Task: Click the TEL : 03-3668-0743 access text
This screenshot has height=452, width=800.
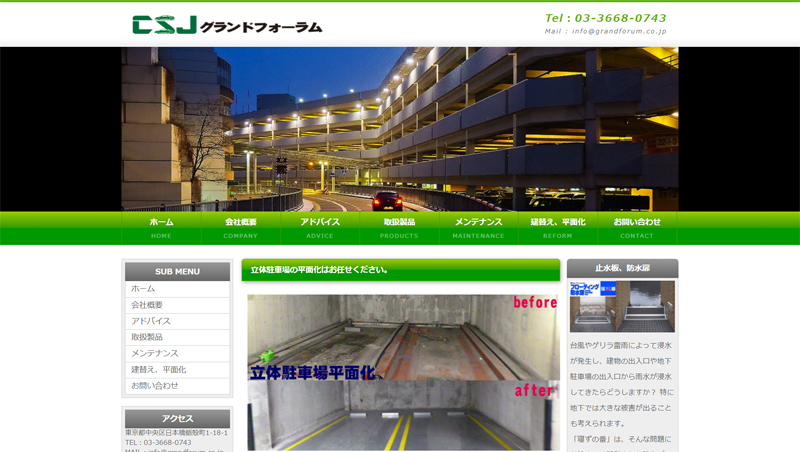Action: [x=158, y=442]
